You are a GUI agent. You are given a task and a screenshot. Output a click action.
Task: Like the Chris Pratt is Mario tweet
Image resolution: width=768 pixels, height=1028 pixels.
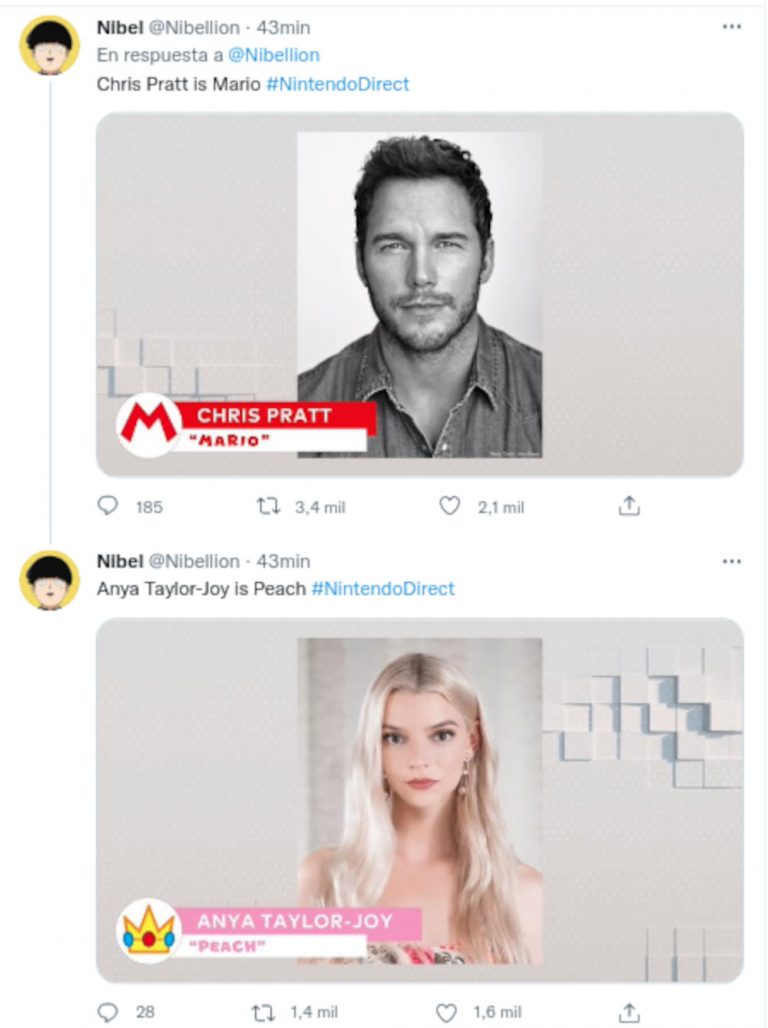click(450, 507)
